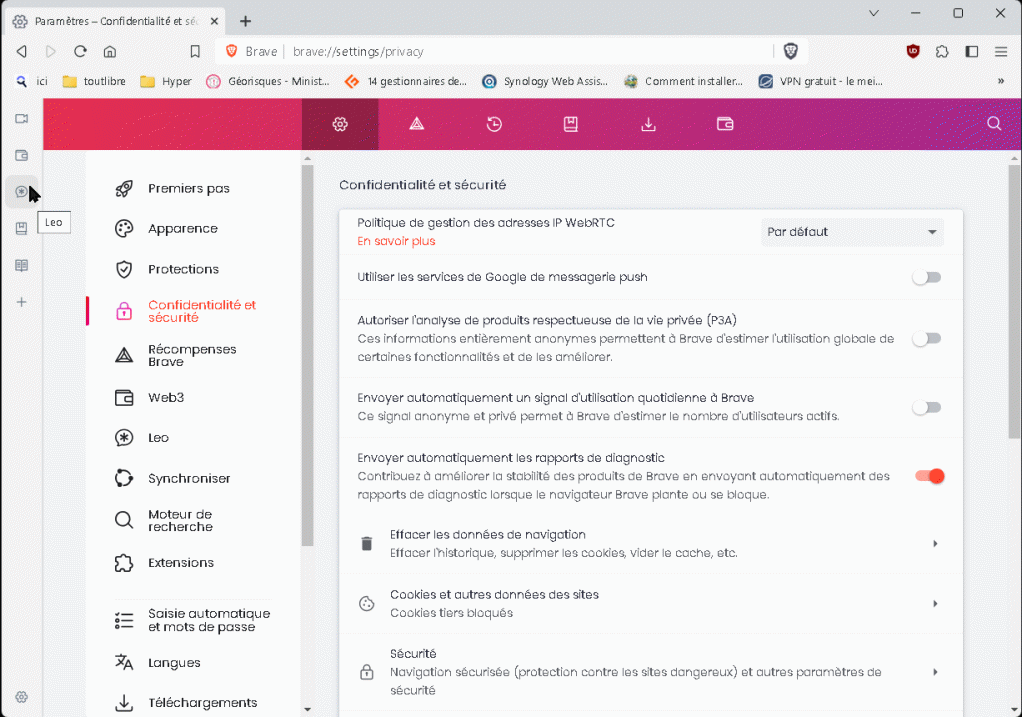Toggle Google push messaging services switch
The height and width of the screenshot is (717, 1022).
tap(927, 278)
